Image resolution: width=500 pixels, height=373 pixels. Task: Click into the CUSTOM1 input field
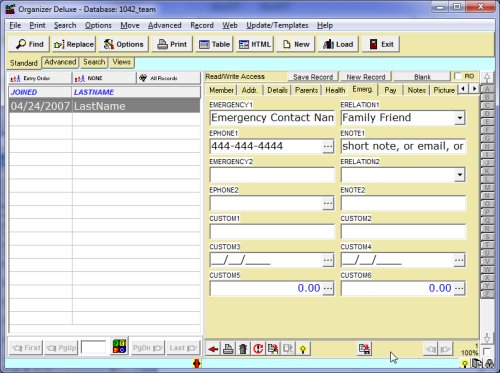(272, 232)
